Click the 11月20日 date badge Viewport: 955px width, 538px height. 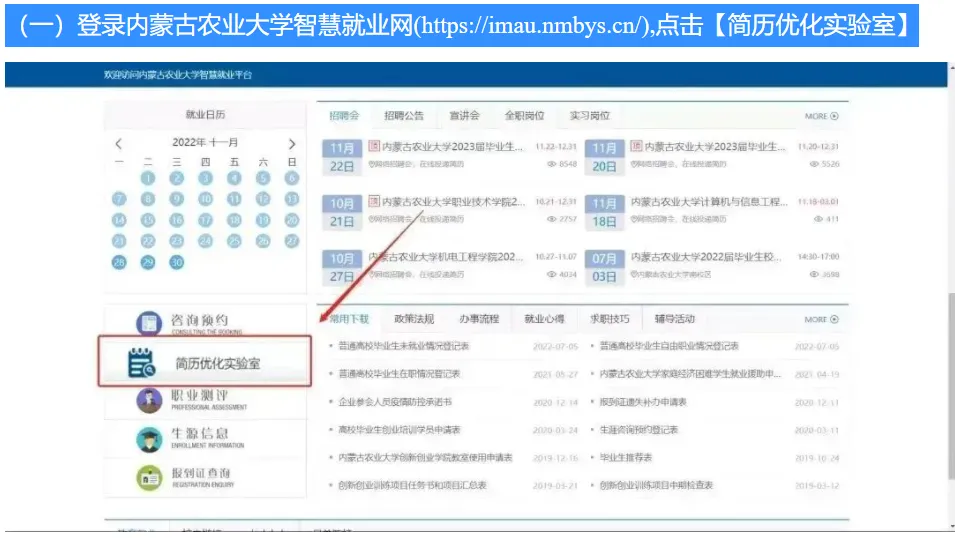604,157
